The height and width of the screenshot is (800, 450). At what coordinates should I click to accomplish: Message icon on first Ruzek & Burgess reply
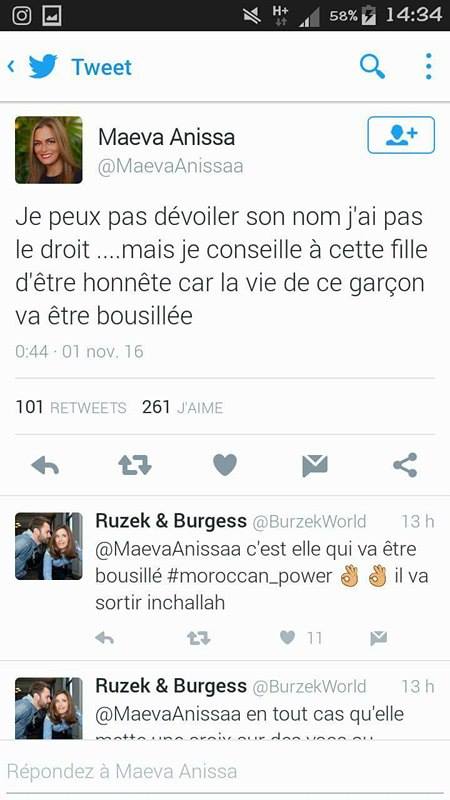379,638
